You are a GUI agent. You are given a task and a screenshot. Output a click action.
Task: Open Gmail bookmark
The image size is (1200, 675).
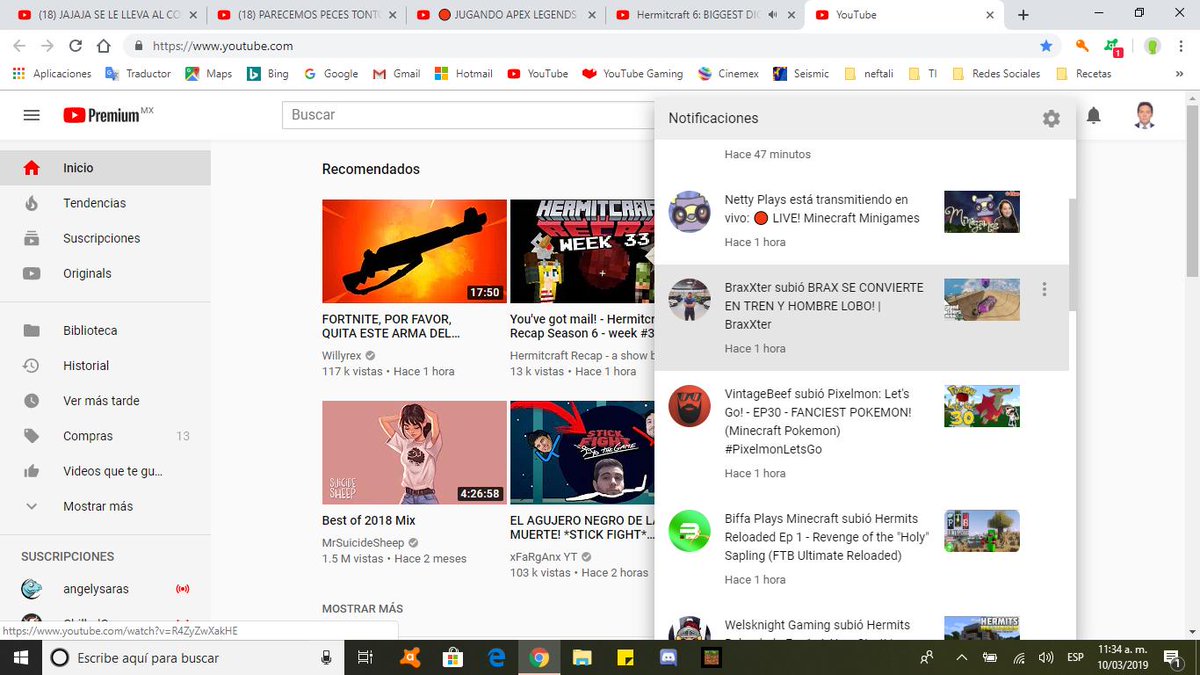click(396, 74)
